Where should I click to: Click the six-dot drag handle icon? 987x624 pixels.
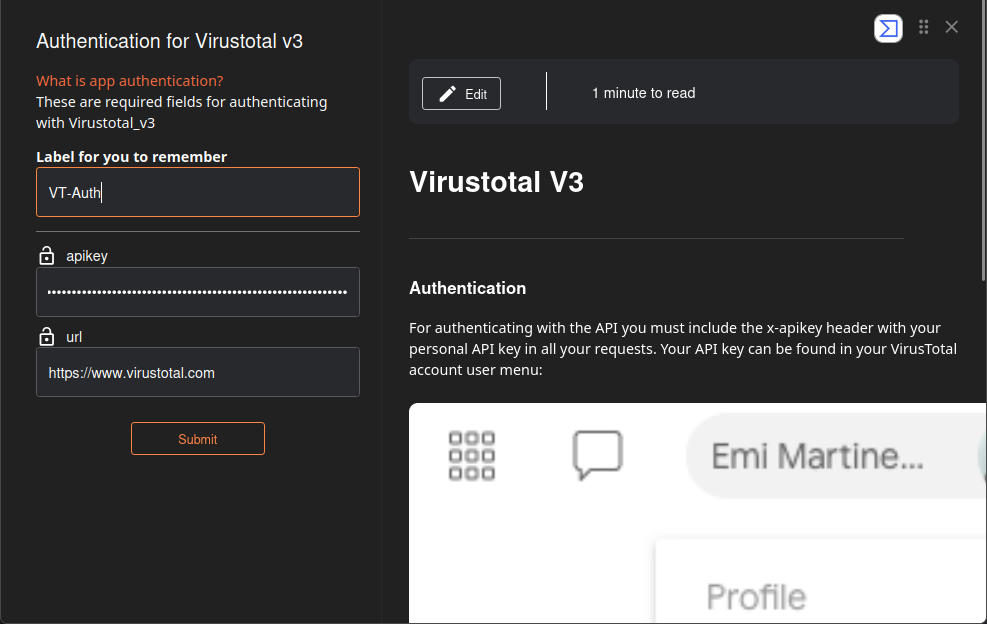[924, 27]
